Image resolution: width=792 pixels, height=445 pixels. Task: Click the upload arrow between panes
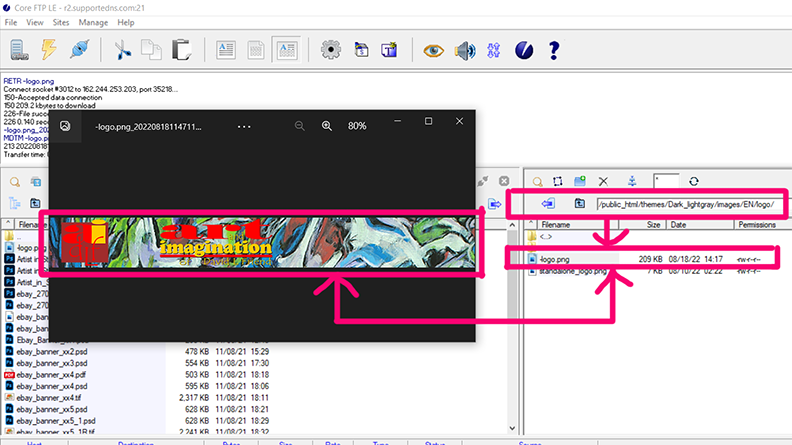(494, 204)
